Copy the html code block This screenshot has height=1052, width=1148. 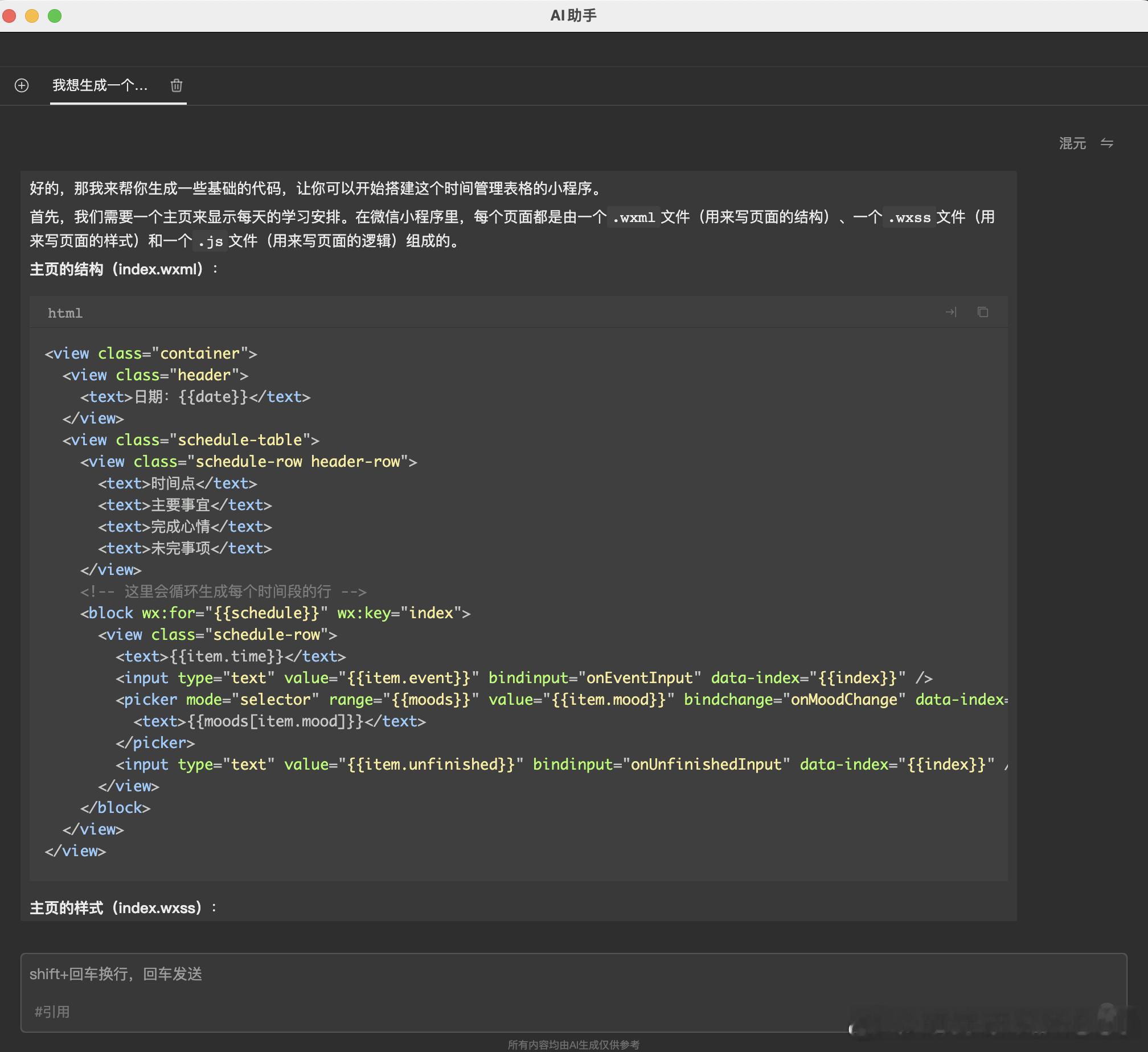tap(983, 312)
